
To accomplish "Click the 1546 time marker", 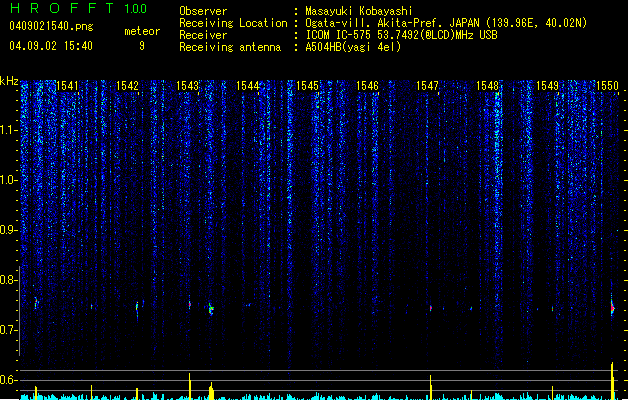I will click(367, 86).
